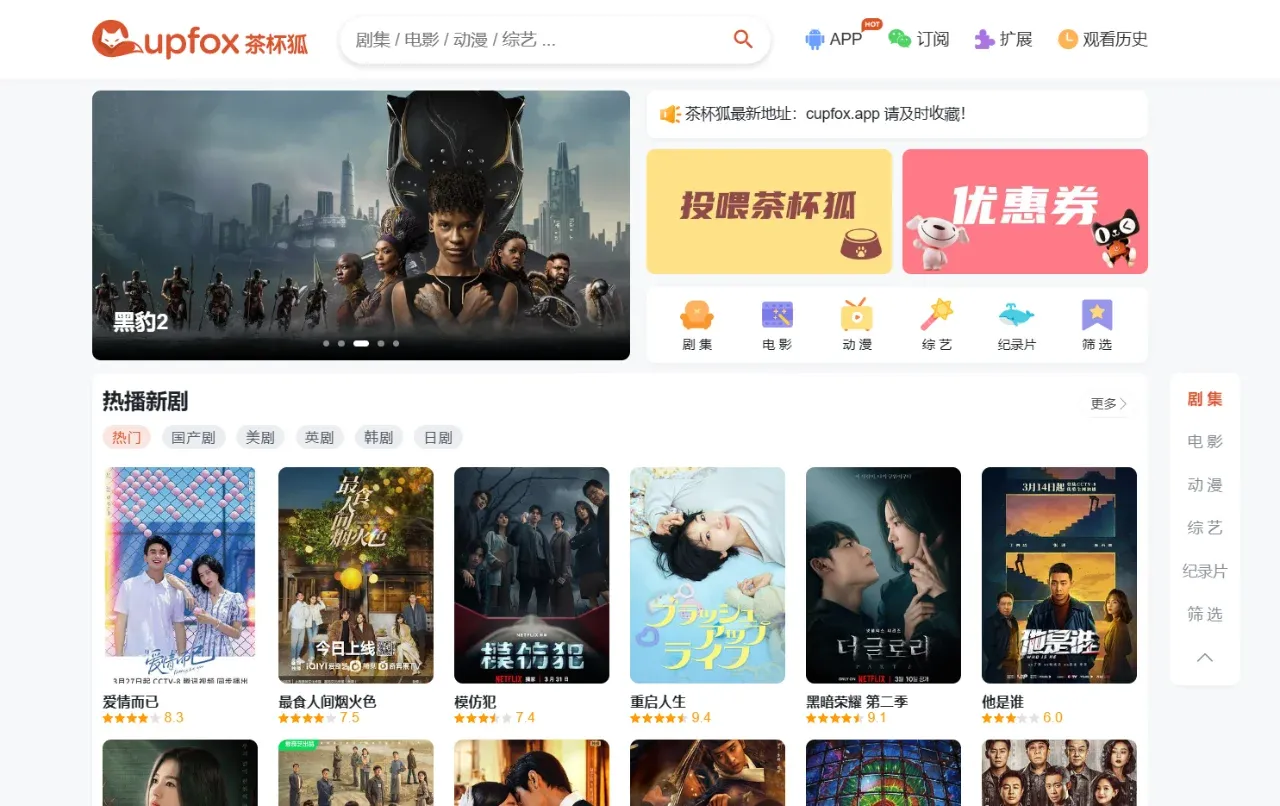This screenshot has width=1280, height=806.
Task: Jump to 筛选 in right sidebar
Action: (x=1205, y=614)
